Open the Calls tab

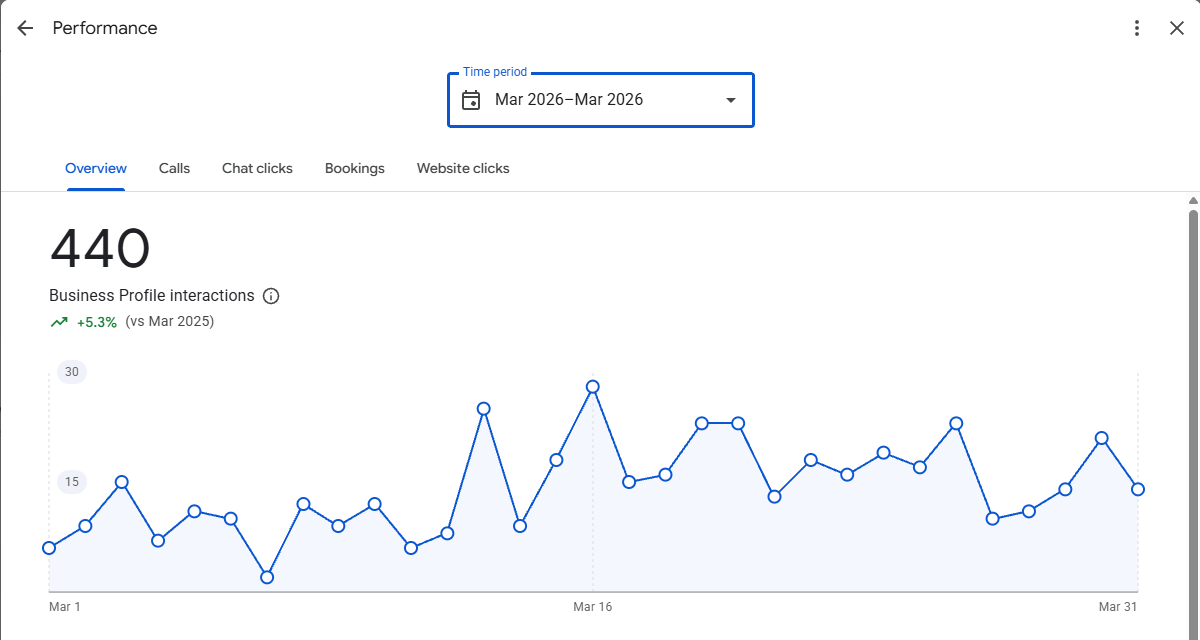(x=174, y=168)
